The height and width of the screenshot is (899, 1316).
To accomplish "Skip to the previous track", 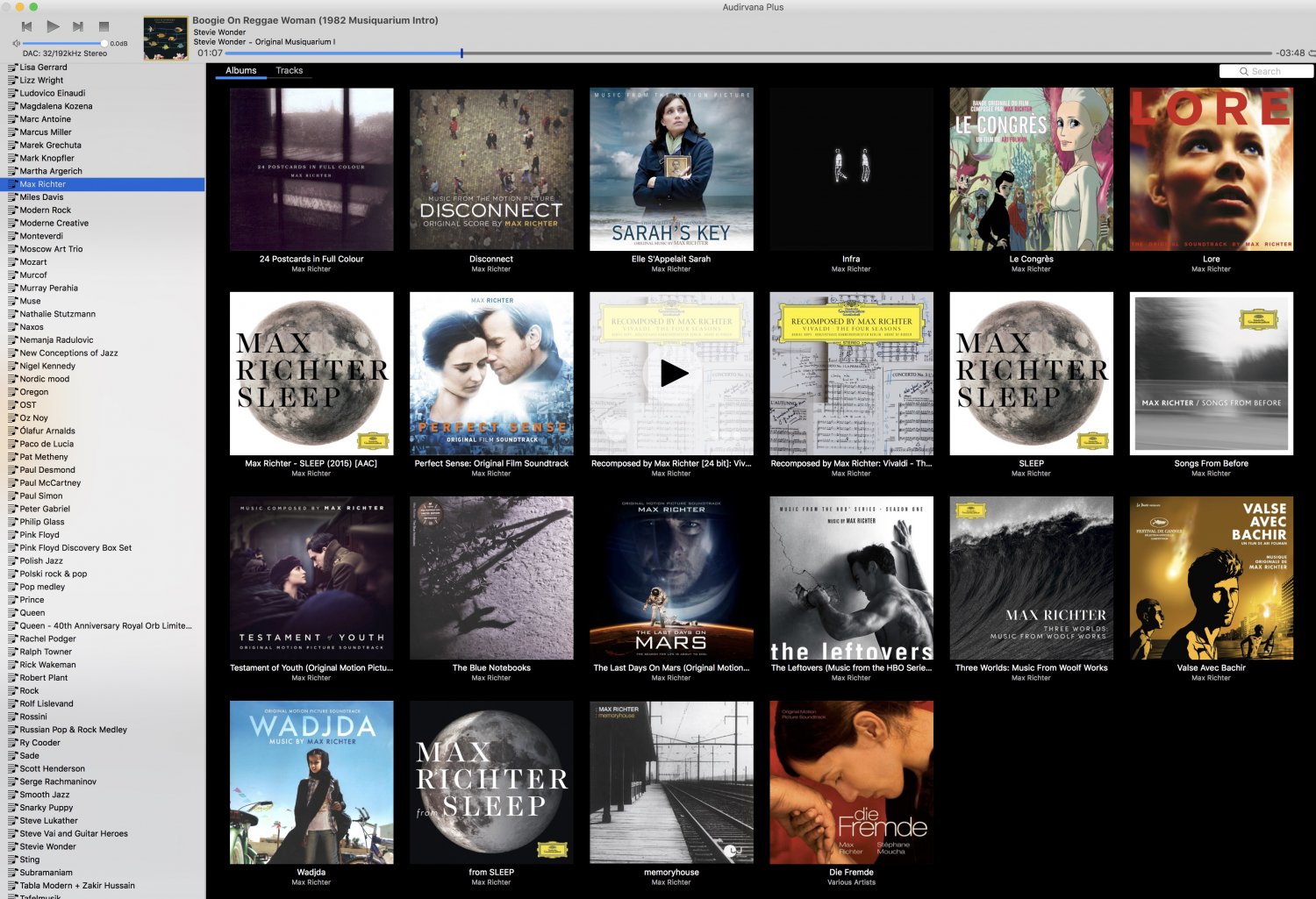I will click(x=27, y=26).
